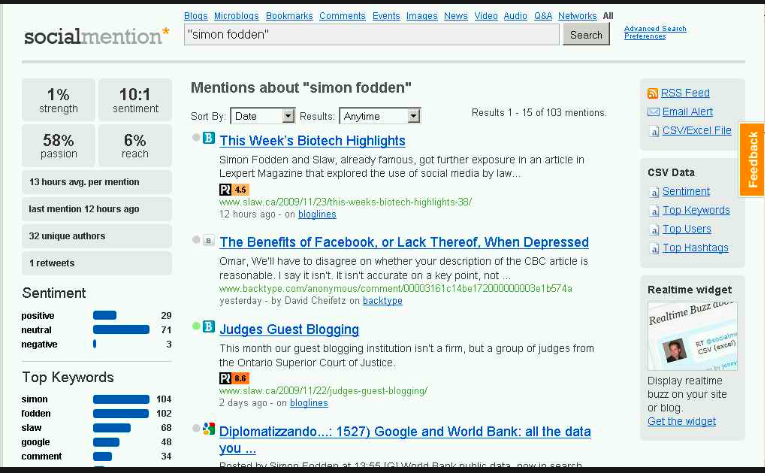Click the CSV/Excel File document icon
The image size is (765, 473).
click(x=654, y=131)
